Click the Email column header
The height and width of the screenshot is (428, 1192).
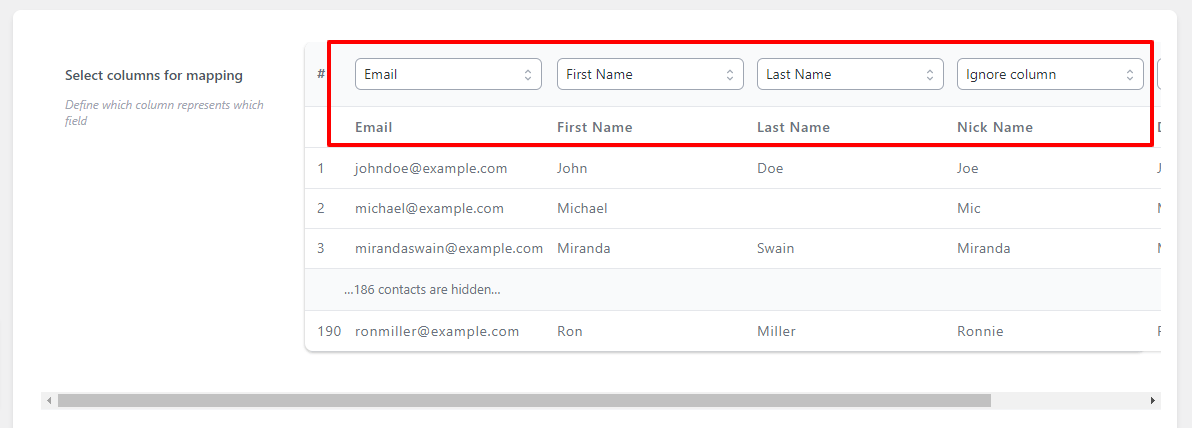coord(373,128)
